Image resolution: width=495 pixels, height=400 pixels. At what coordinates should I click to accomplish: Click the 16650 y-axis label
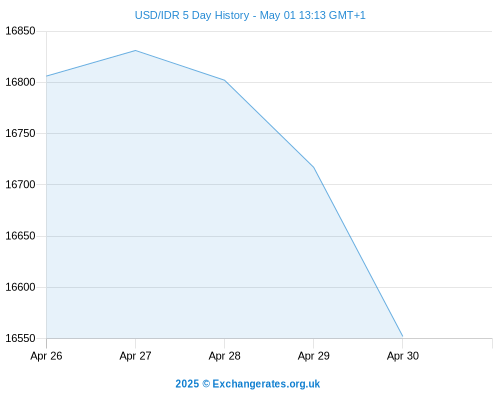point(20,236)
